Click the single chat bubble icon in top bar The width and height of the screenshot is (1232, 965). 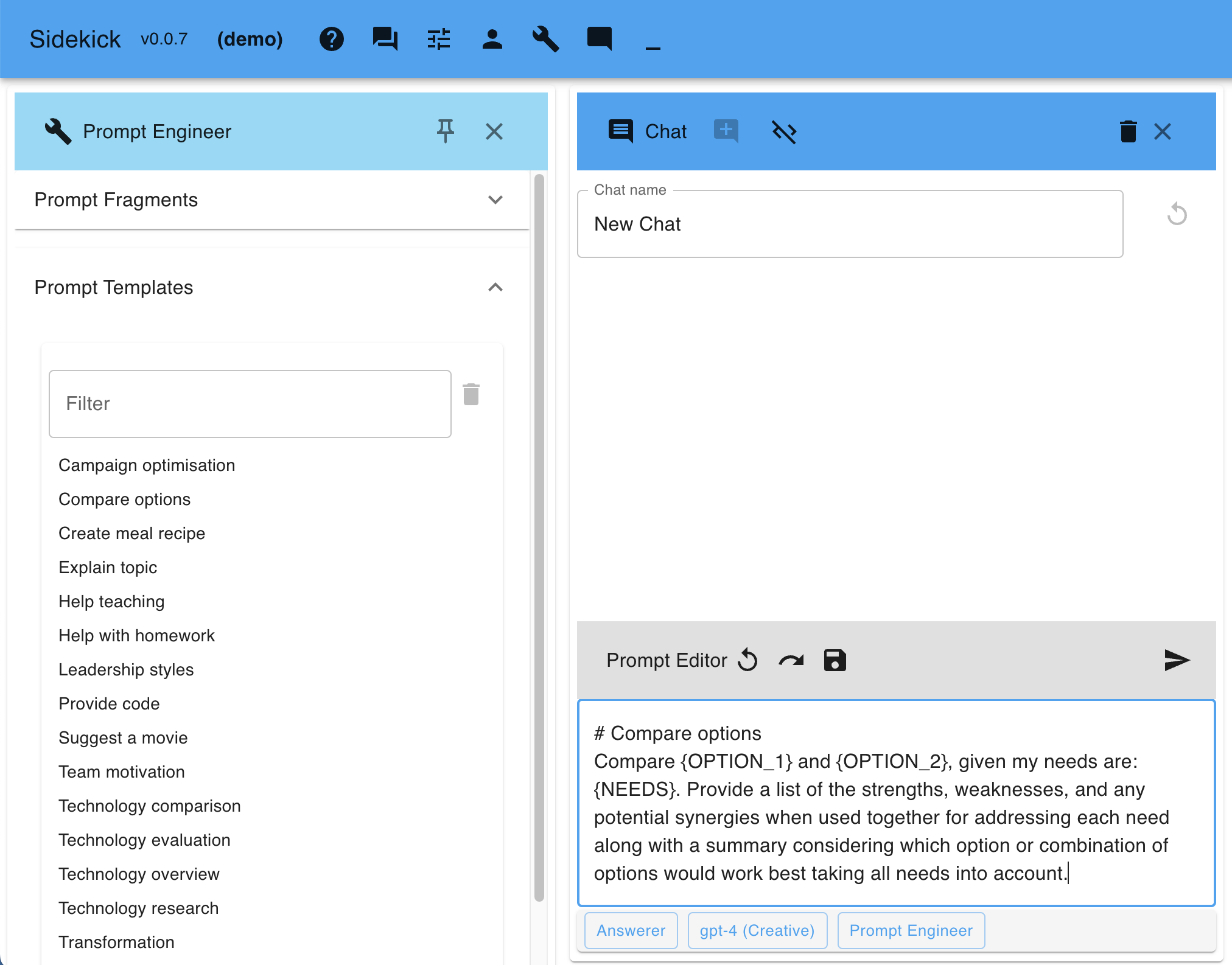click(x=599, y=38)
